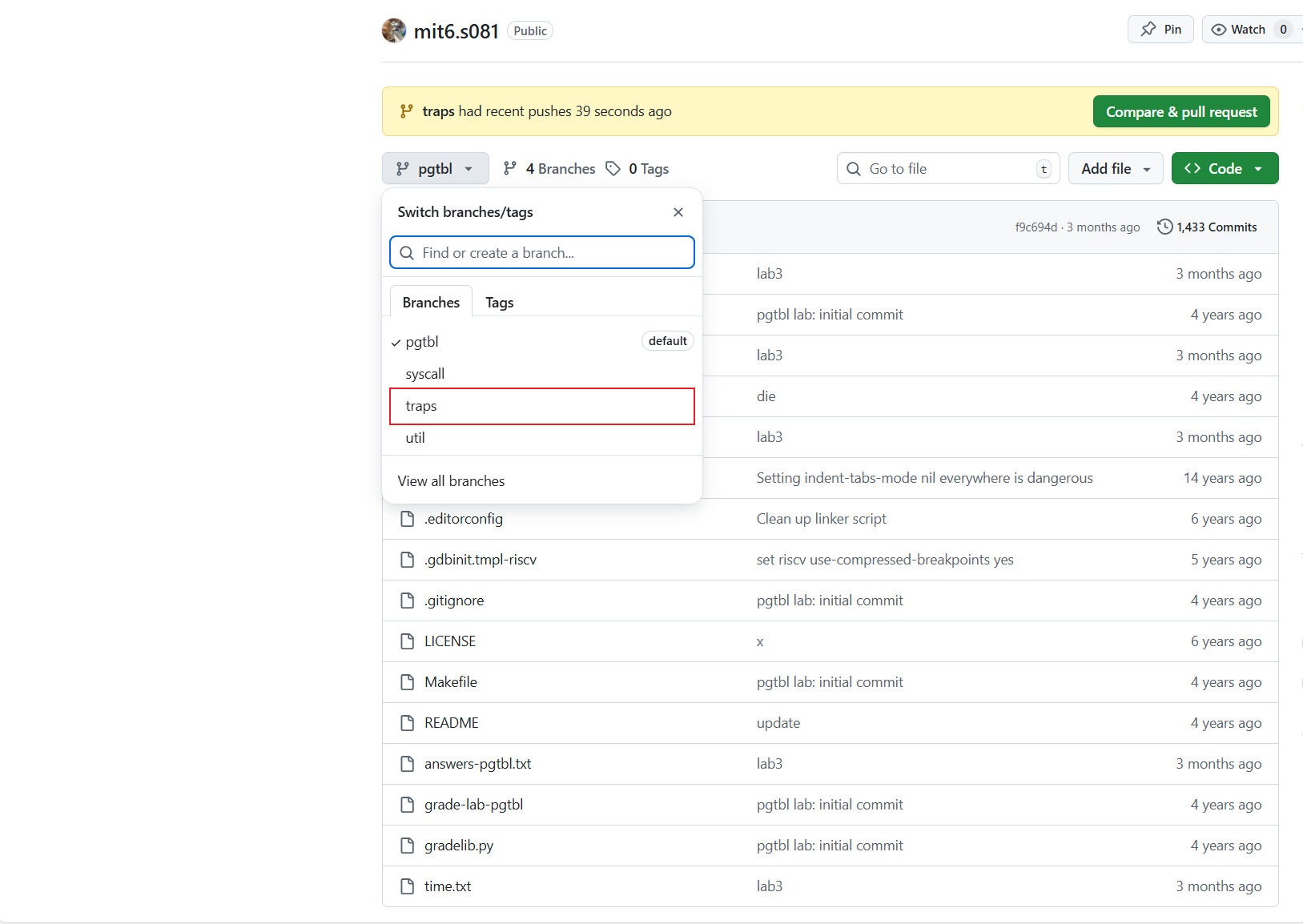
Task: Open the 4 Branches link
Action: tap(549, 169)
